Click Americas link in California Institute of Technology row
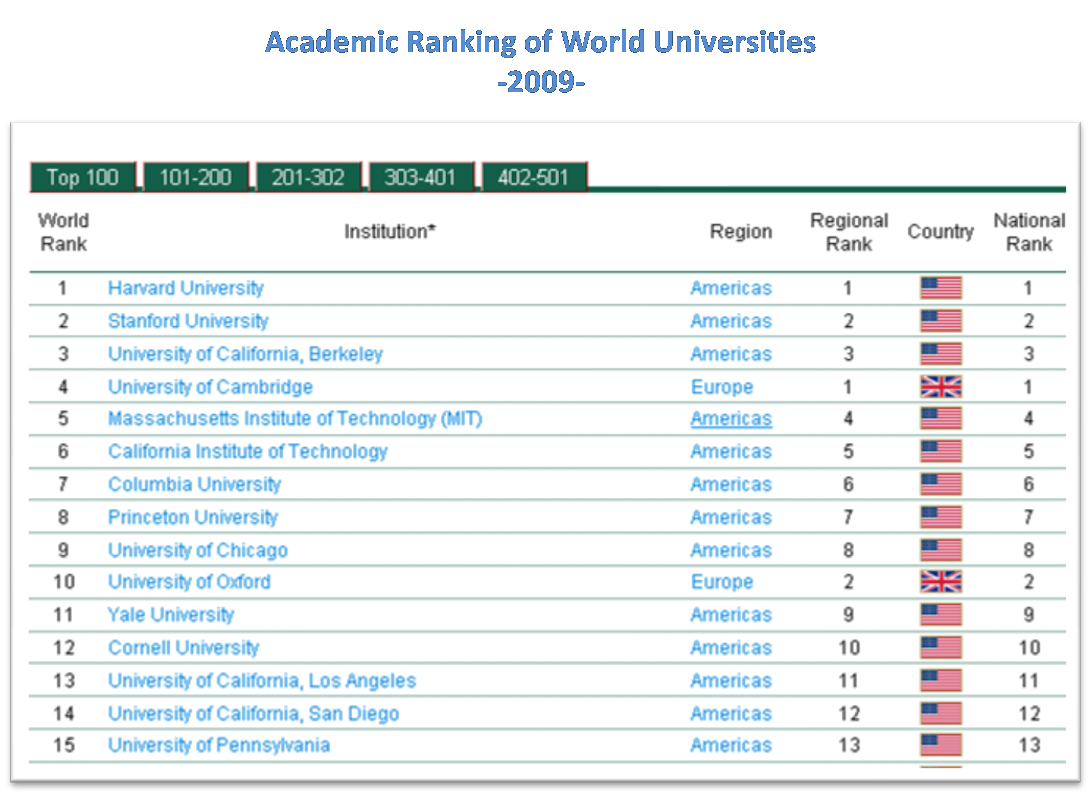This screenshot has height=797, width=1092. click(731, 451)
